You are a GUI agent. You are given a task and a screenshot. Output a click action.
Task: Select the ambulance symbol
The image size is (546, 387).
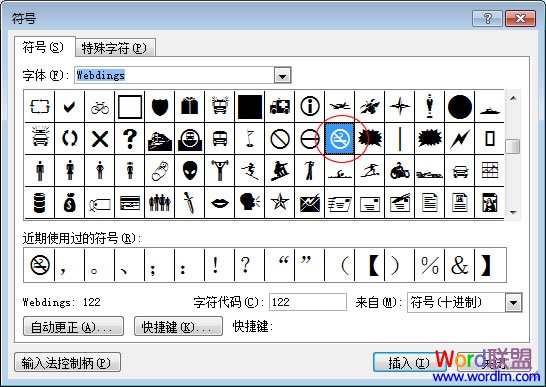[x=280, y=107]
